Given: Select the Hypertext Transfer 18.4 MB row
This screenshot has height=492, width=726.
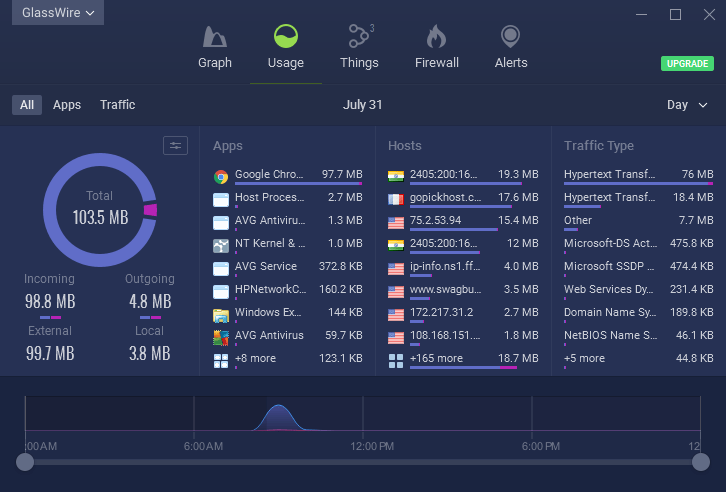Looking at the screenshot, I should 638,199.
